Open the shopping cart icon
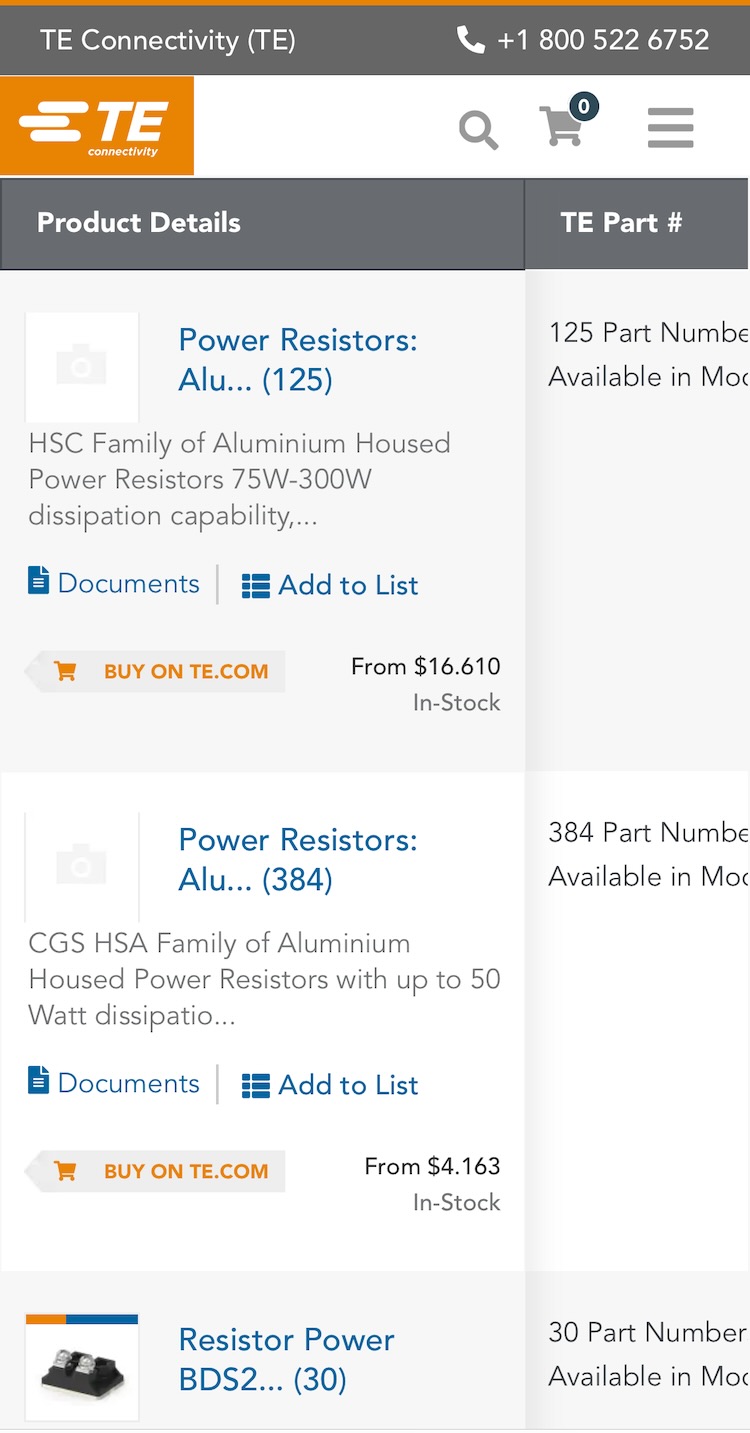This screenshot has height=1433, width=750. click(x=562, y=128)
